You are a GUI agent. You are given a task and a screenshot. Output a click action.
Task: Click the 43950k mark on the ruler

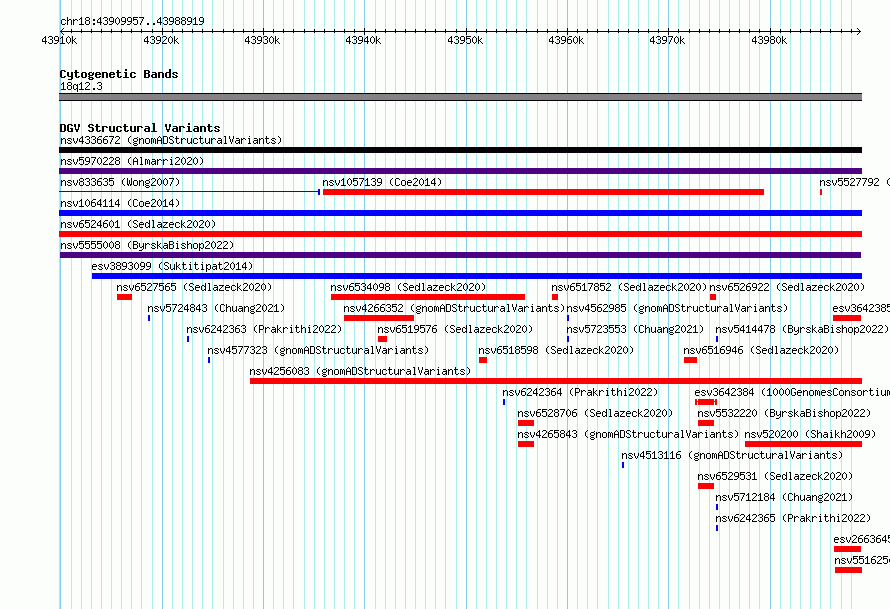[465, 40]
